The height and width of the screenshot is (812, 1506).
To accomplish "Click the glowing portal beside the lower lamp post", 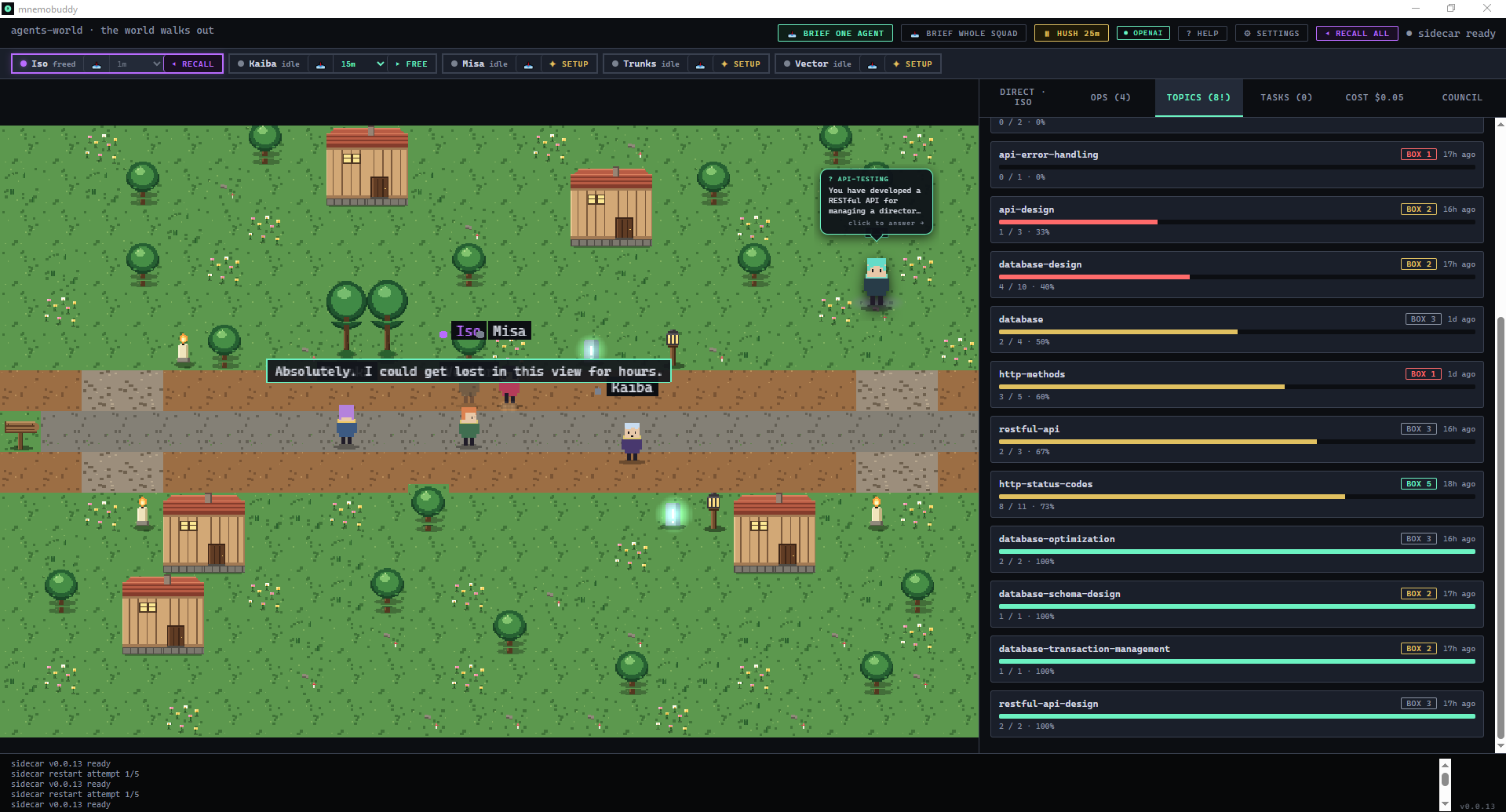I will click(673, 515).
